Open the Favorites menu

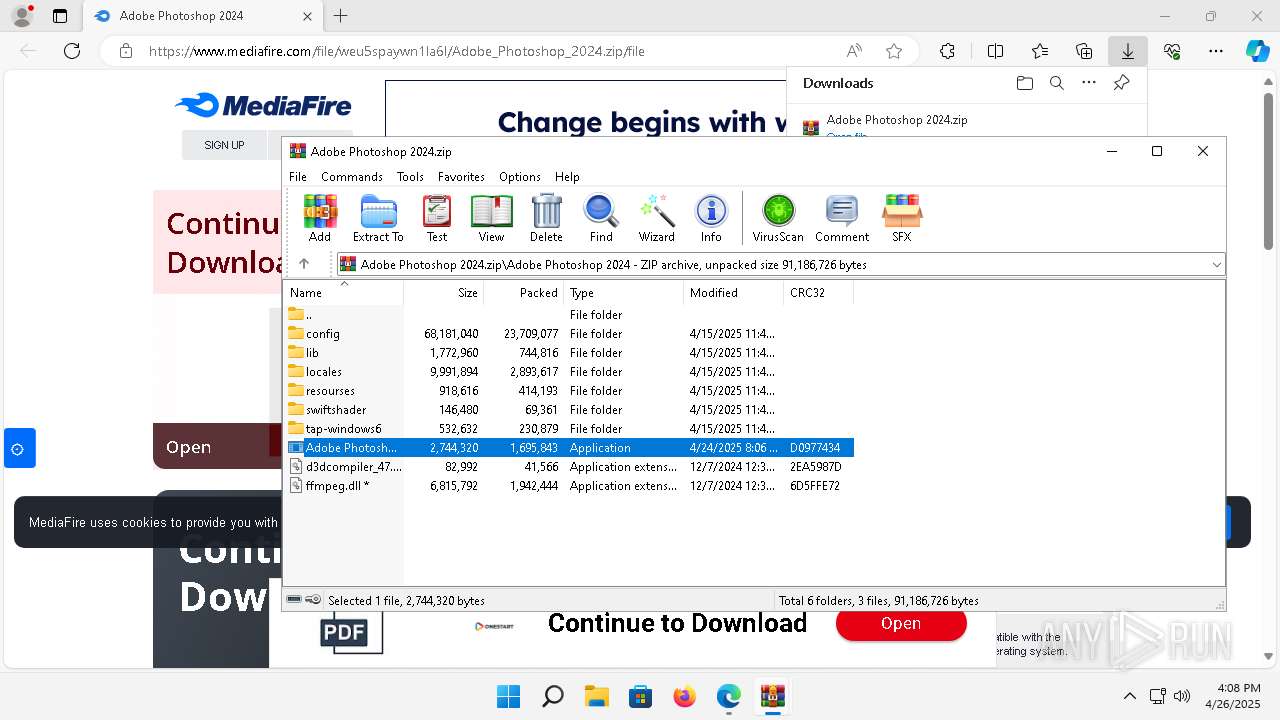coord(461,176)
